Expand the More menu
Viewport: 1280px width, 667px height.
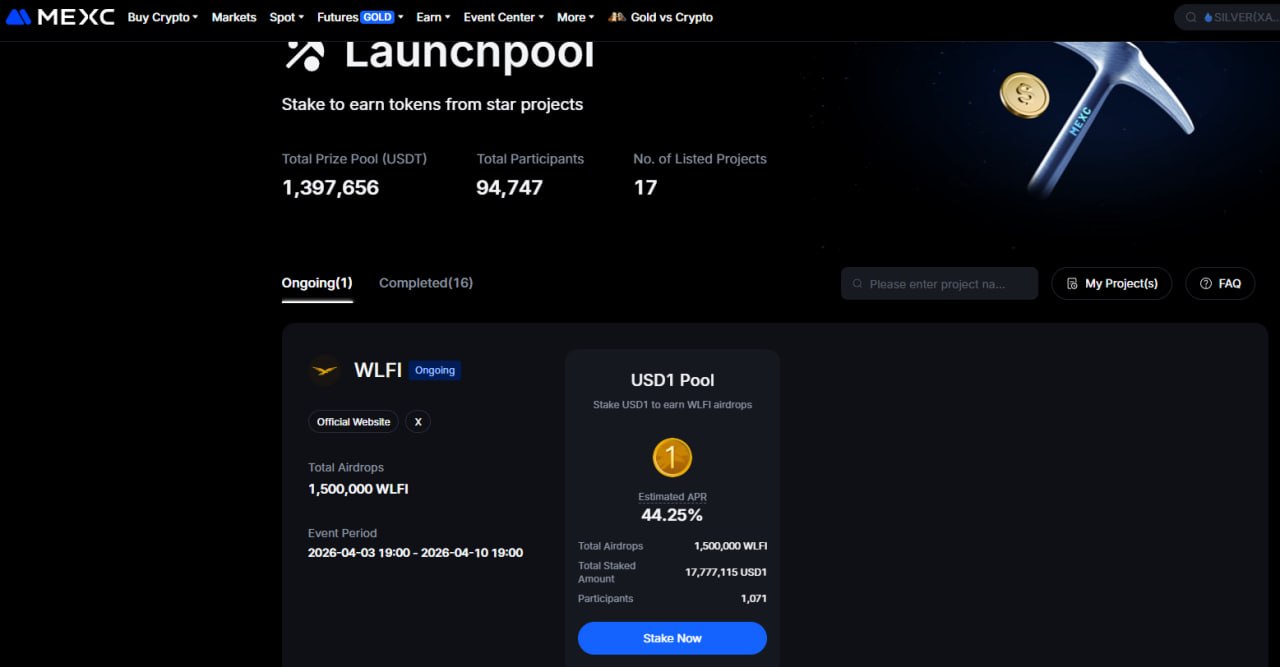(x=575, y=17)
